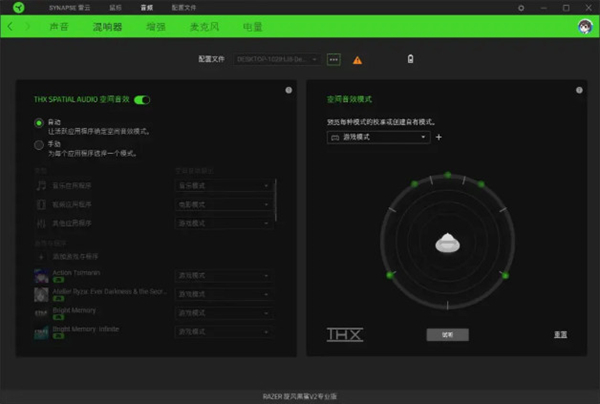Open the profile three-dots options button
Screen dimensions: 600x404
[x=334, y=60]
